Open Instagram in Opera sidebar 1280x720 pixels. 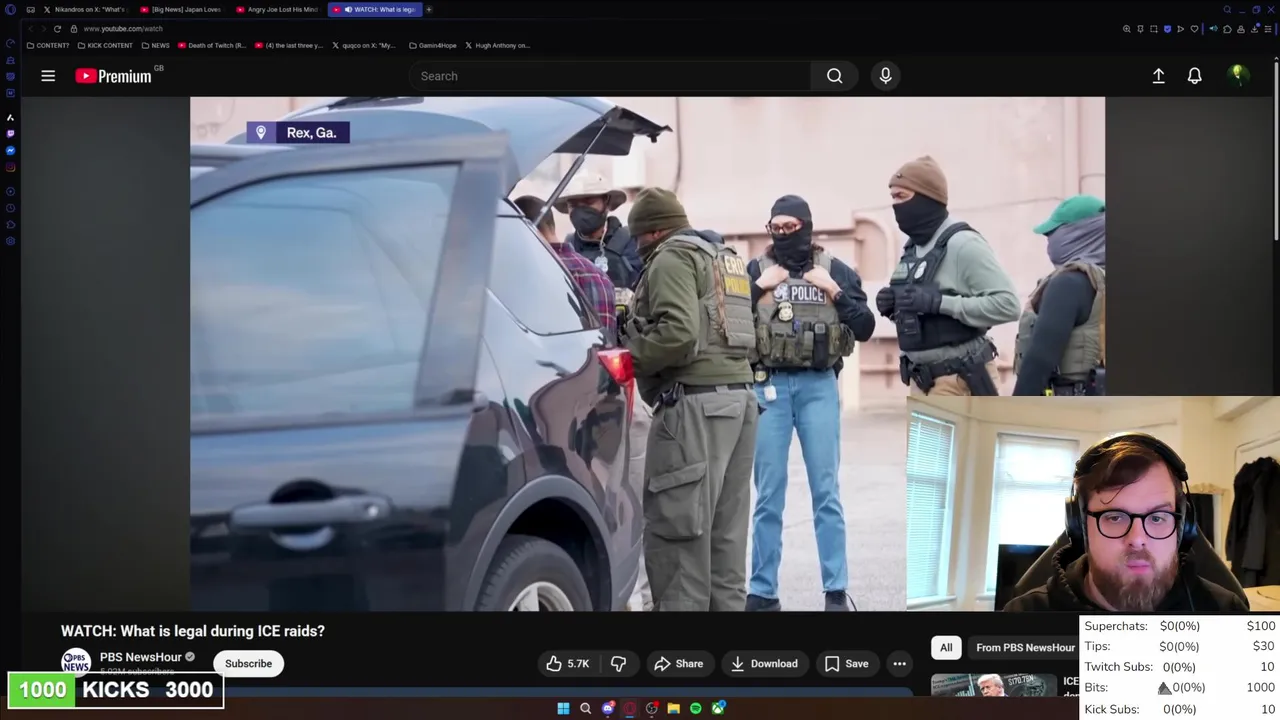pyautogui.click(x=11, y=167)
